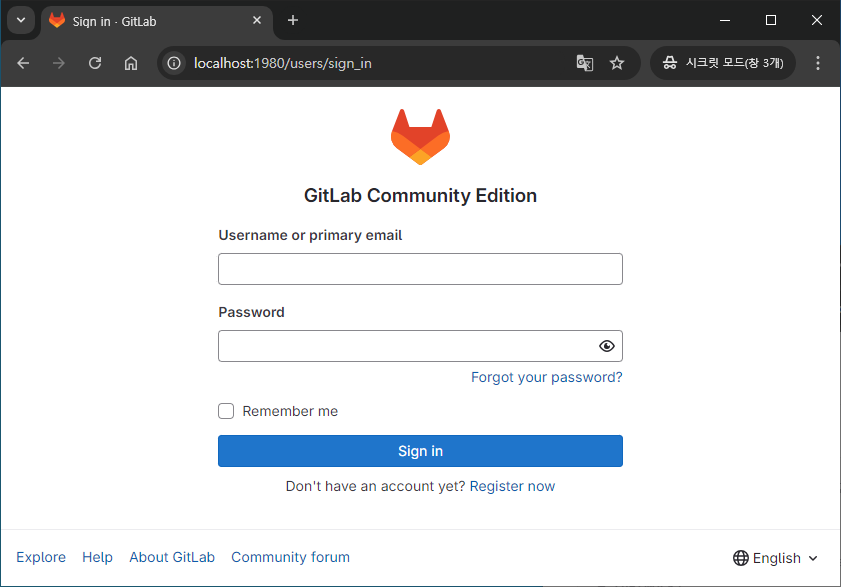Image resolution: width=841 pixels, height=587 pixels.
Task: Open the Forgot your password link
Action: 547,377
